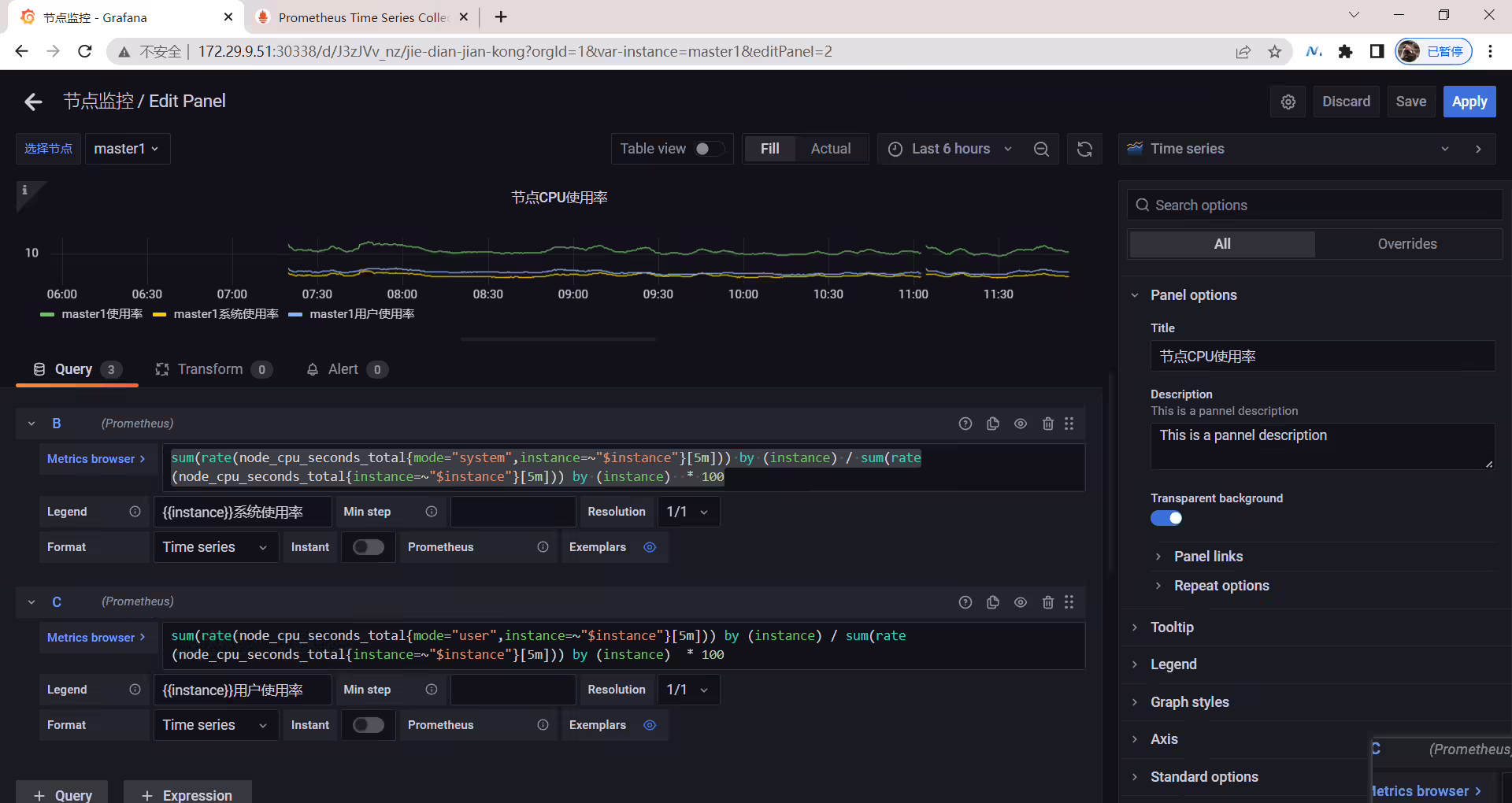Click the Apply button
Viewport: 1512px width, 803px height.
point(1469,102)
